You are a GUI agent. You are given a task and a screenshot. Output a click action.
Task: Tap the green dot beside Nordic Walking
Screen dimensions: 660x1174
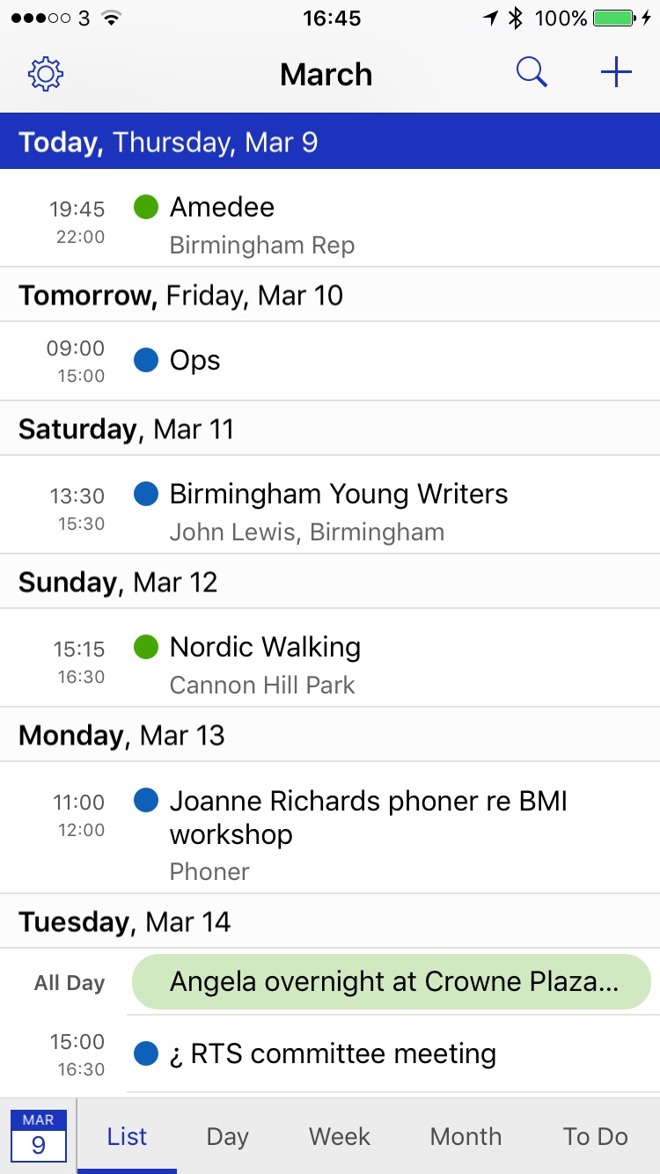click(x=145, y=647)
